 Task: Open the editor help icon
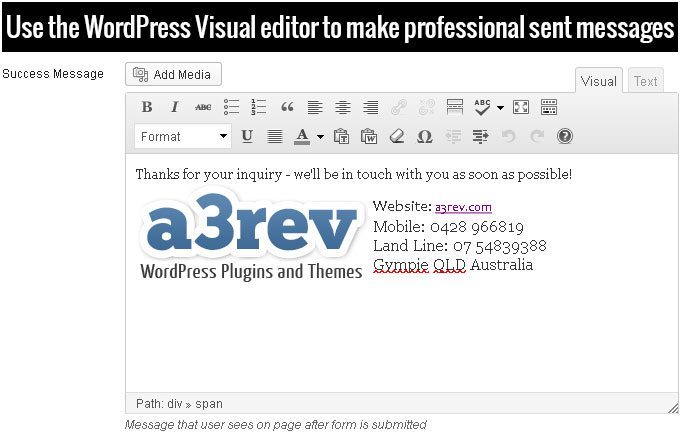(x=565, y=136)
